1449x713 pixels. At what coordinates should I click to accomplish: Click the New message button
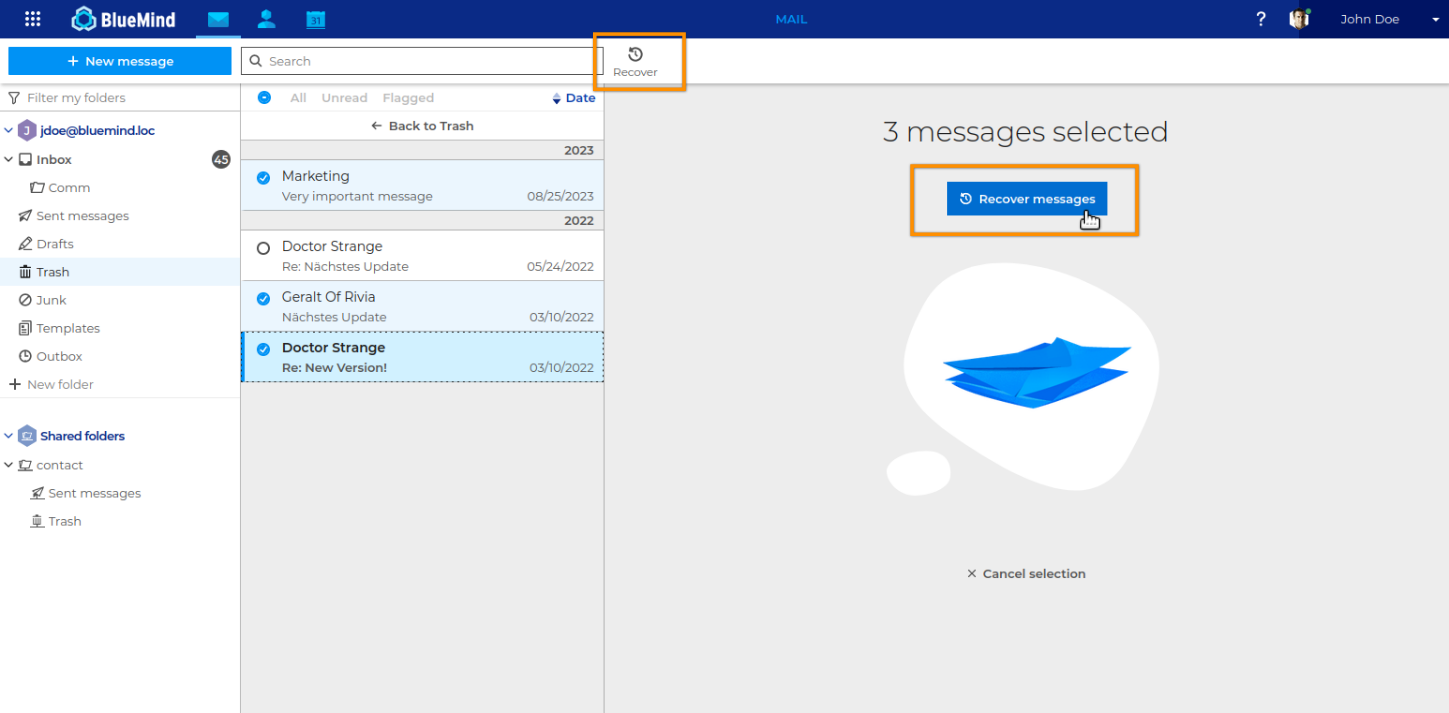pos(120,61)
